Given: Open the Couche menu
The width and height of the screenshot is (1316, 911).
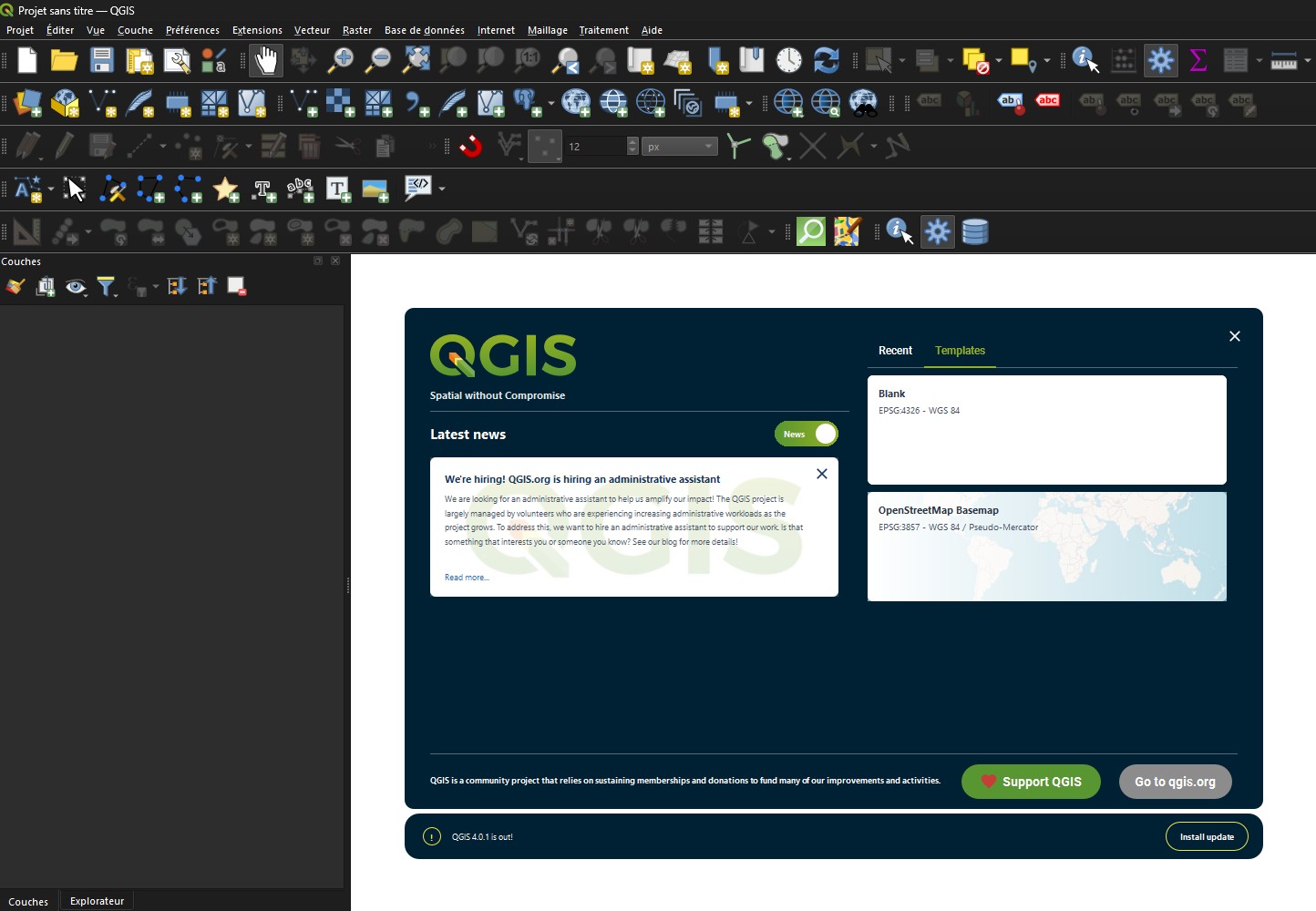Looking at the screenshot, I should [135, 30].
